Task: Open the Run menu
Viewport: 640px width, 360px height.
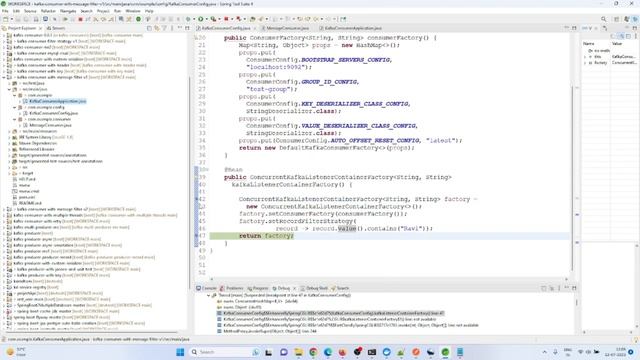Action: [x=117, y=11]
